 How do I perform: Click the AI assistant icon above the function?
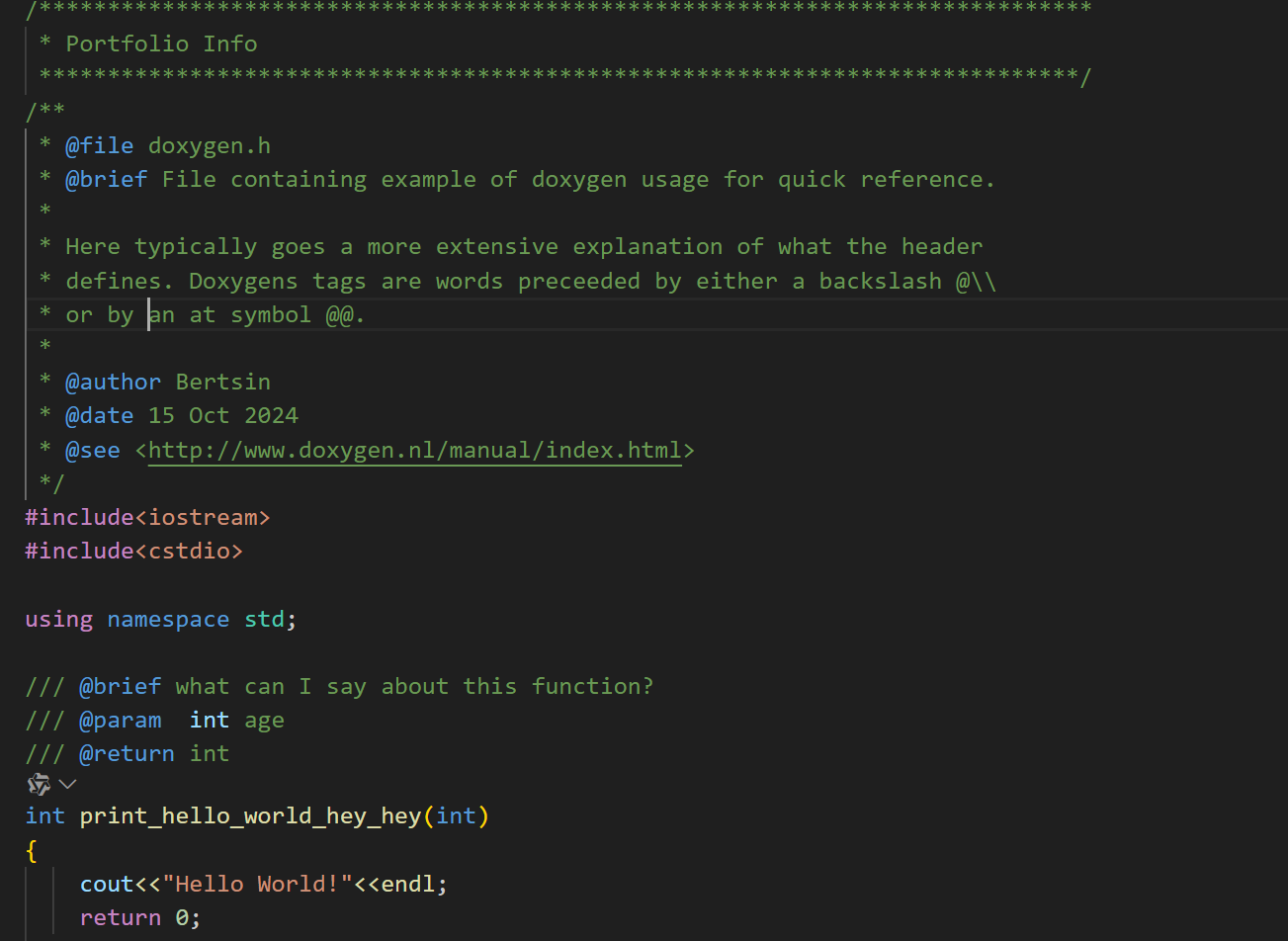click(39, 785)
